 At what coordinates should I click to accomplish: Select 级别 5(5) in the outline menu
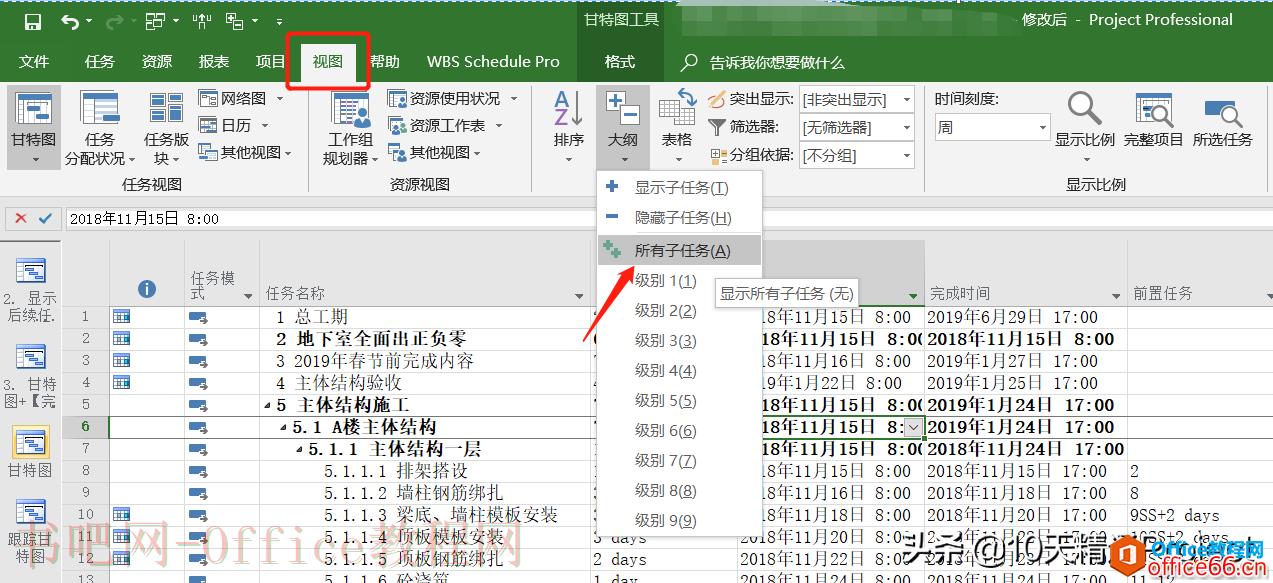679,400
